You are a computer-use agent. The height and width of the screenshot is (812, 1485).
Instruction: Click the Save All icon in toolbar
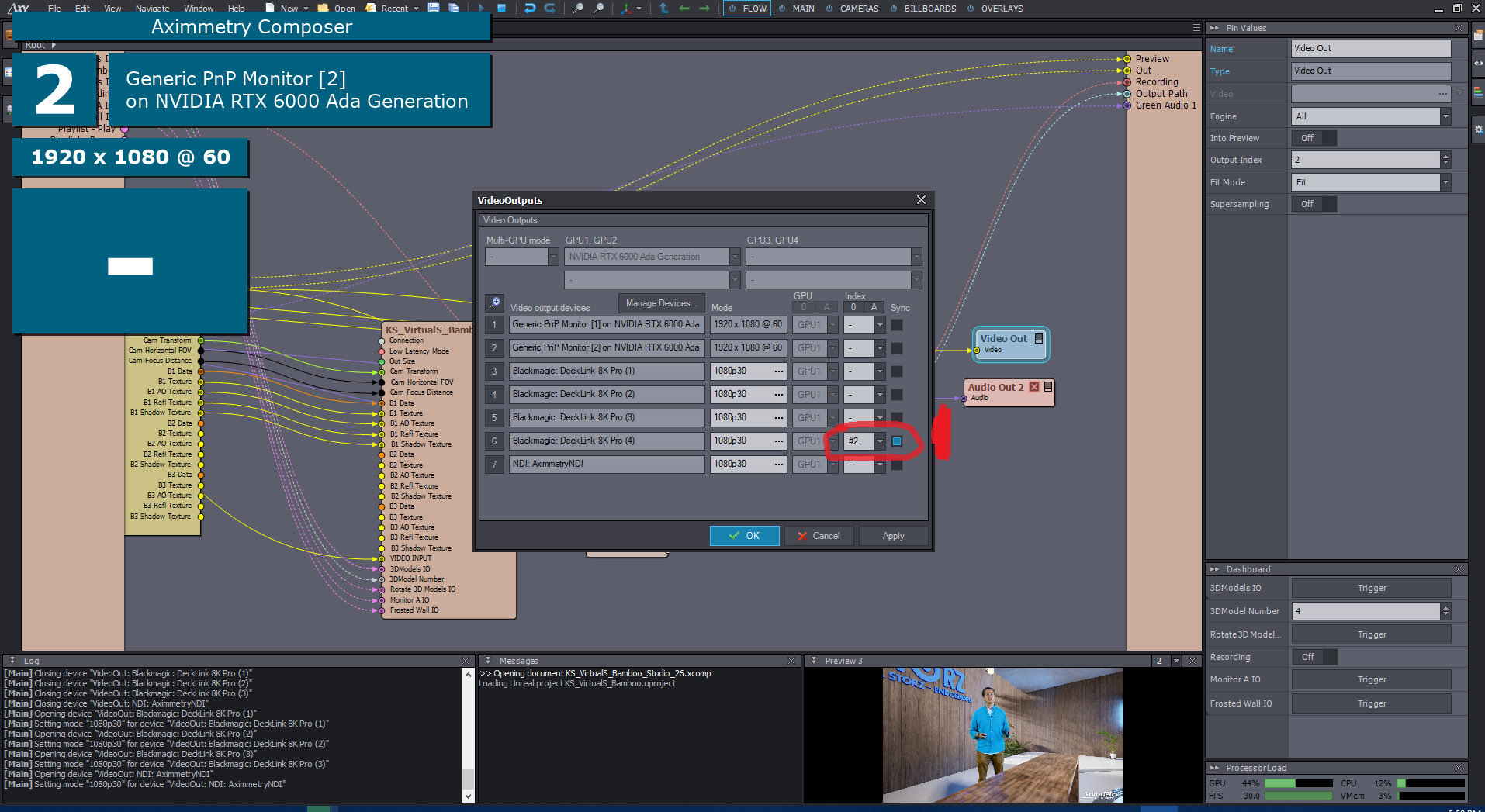[454, 8]
